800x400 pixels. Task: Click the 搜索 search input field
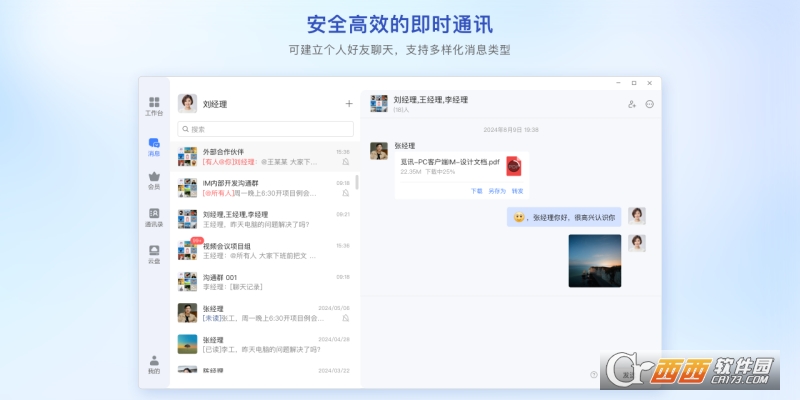266,129
